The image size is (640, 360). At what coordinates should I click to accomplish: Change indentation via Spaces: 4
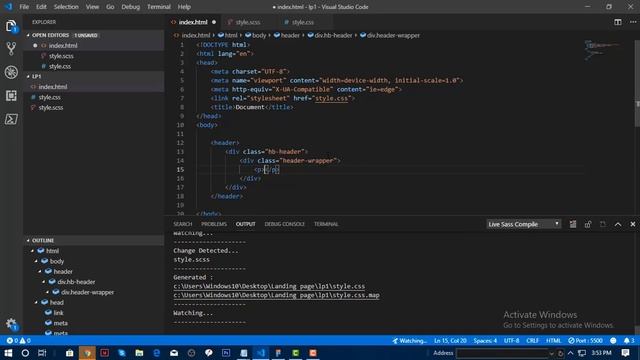tap(485, 340)
